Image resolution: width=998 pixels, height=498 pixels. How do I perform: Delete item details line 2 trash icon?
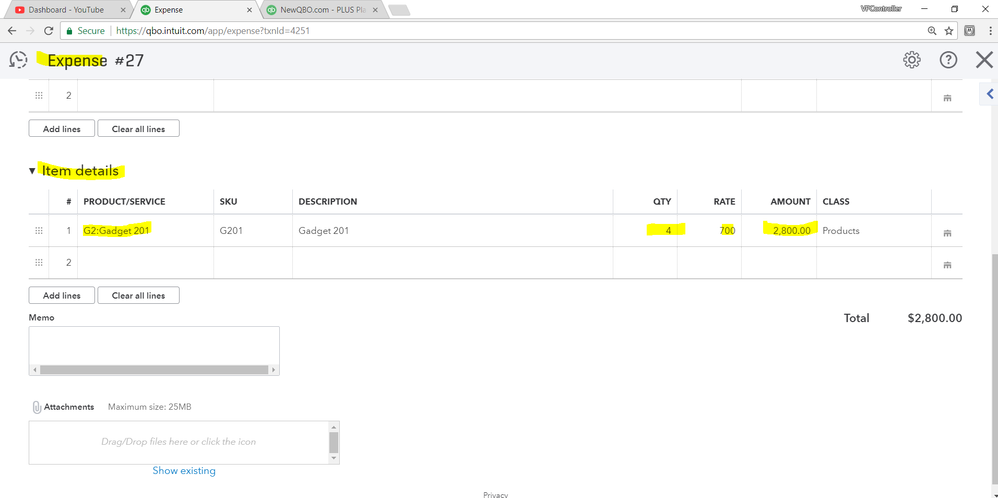click(x=947, y=265)
